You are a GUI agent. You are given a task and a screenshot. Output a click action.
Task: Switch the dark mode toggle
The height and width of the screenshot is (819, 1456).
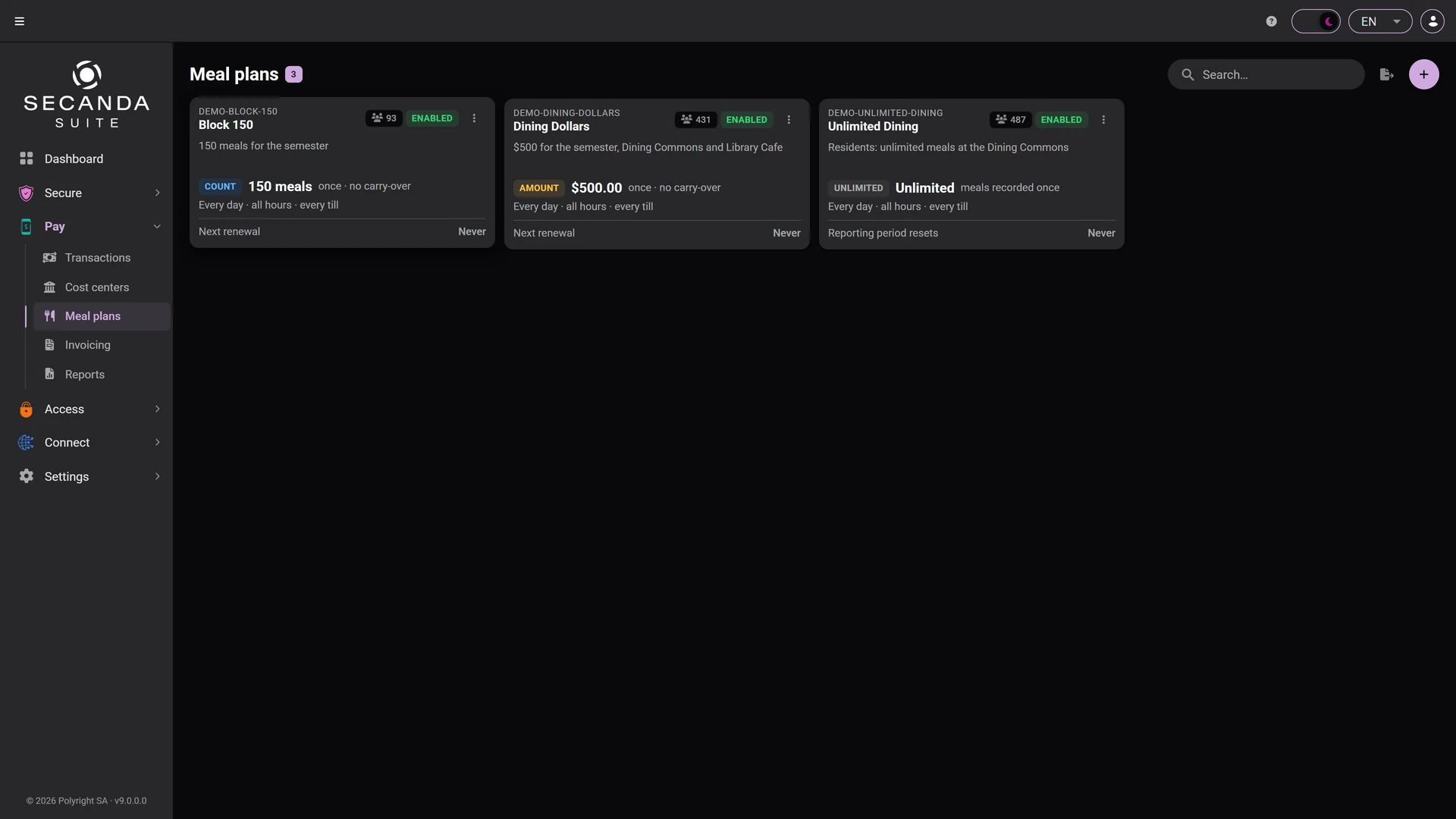[x=1316, y=21]
